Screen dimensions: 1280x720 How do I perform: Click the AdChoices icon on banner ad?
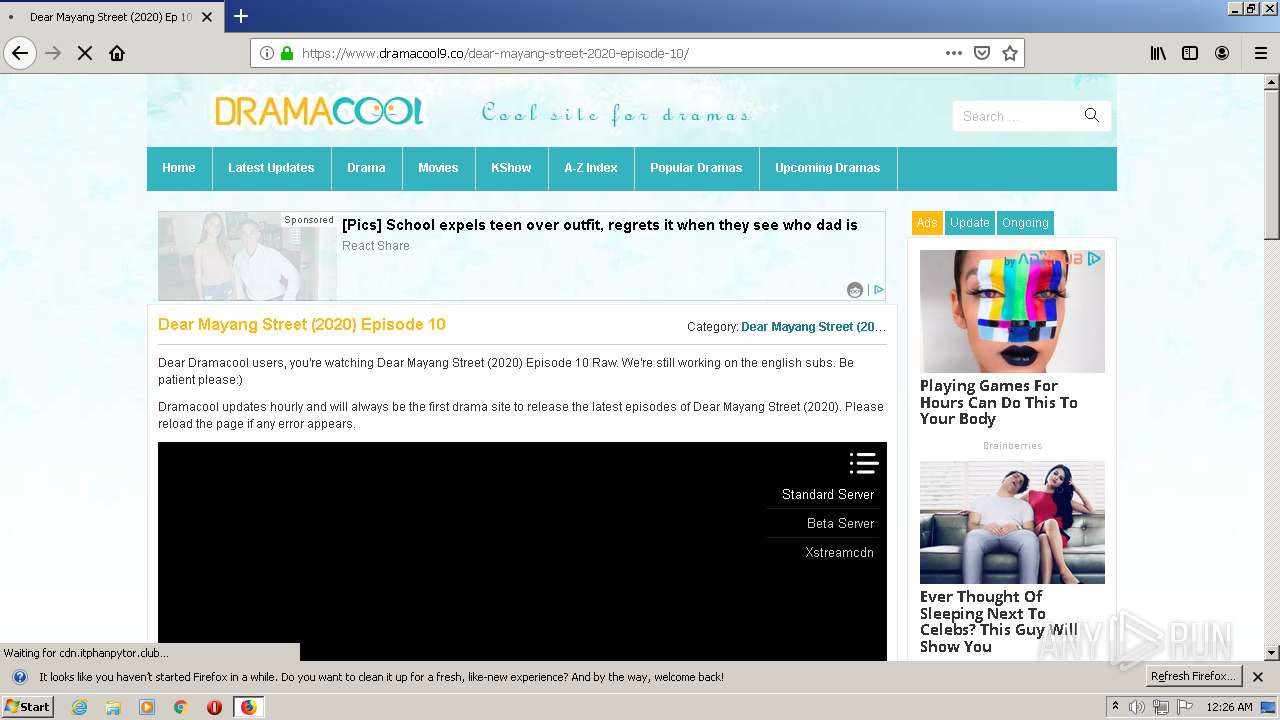pyautogui.click(x=878, y=289)
